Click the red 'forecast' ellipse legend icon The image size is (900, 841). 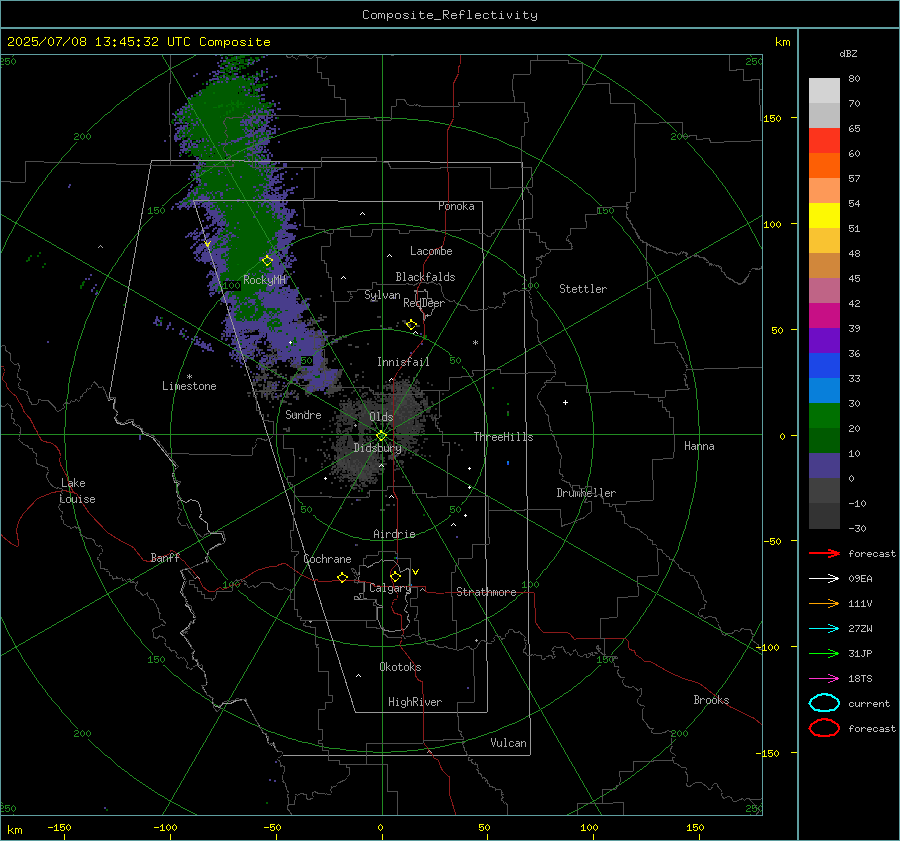(824, 728)
